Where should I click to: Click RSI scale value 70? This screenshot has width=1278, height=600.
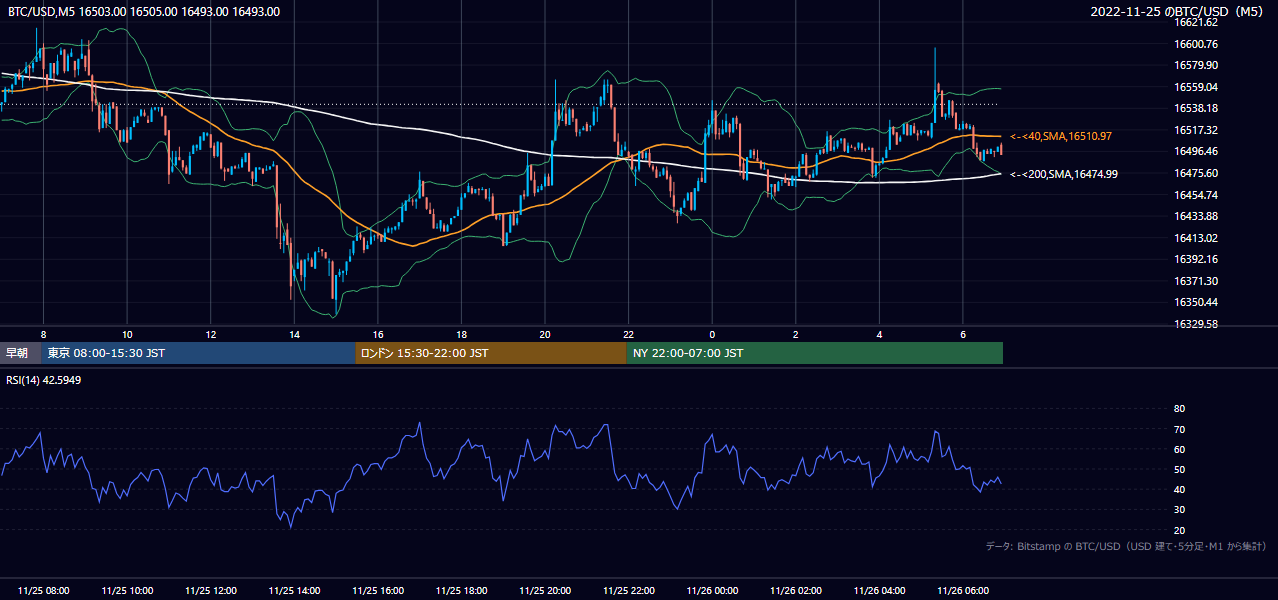click(x=1179, y=429)
